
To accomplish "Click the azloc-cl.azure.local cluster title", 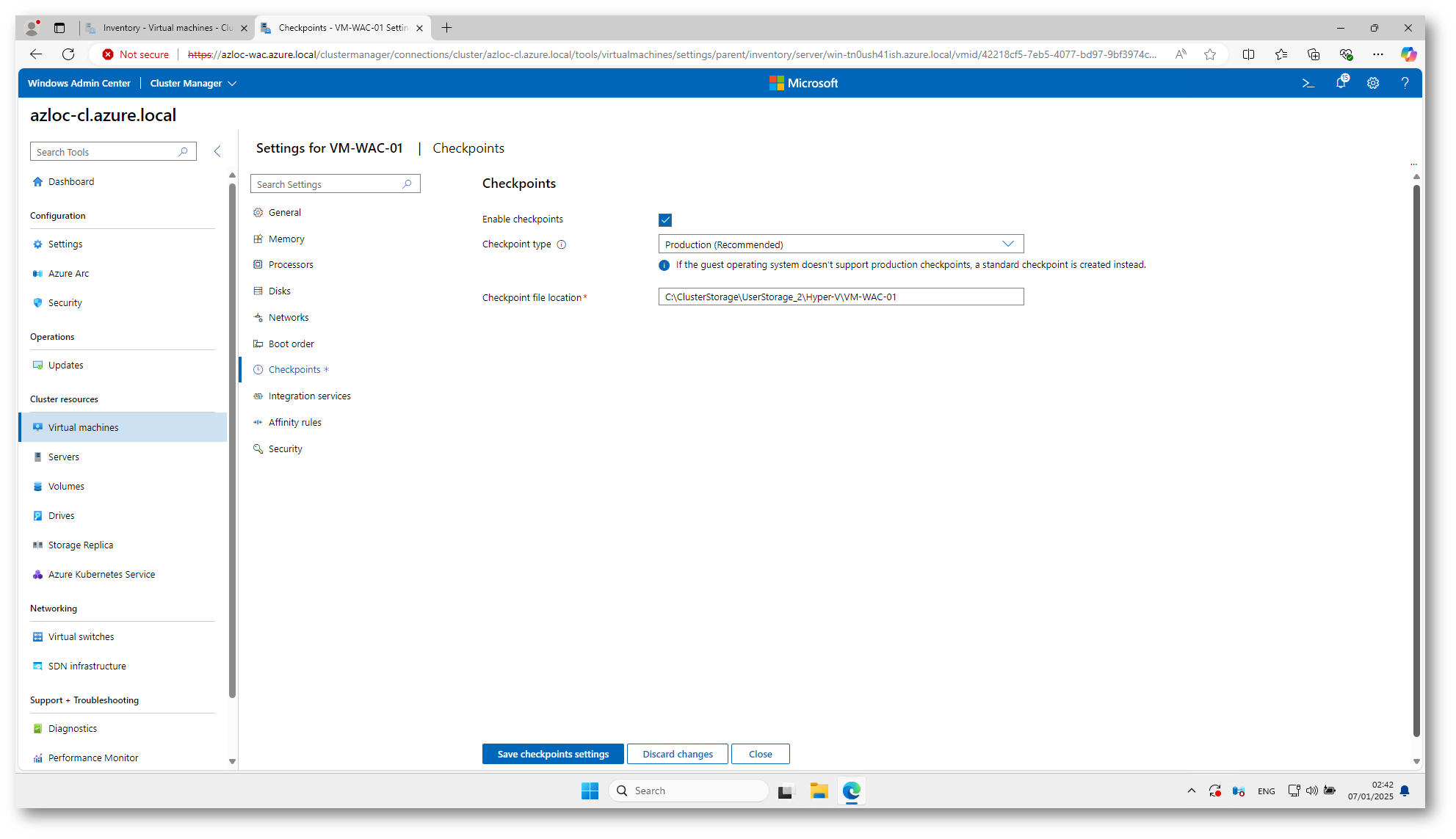I will click(104, 116).
